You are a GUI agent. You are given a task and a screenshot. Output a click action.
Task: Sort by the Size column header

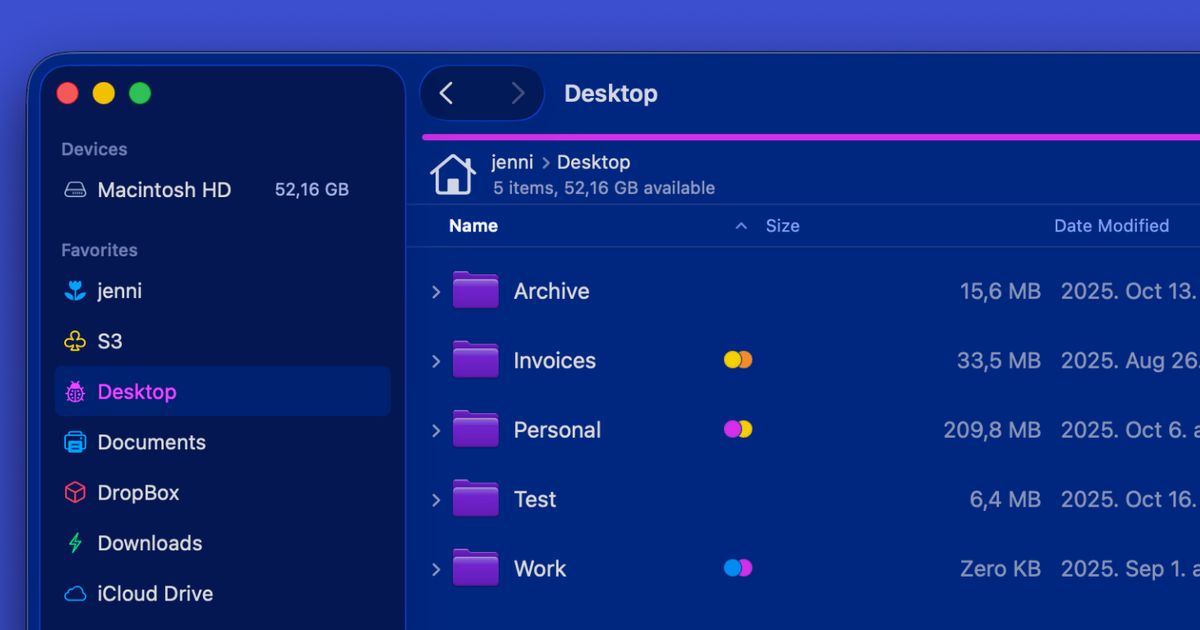782,226
